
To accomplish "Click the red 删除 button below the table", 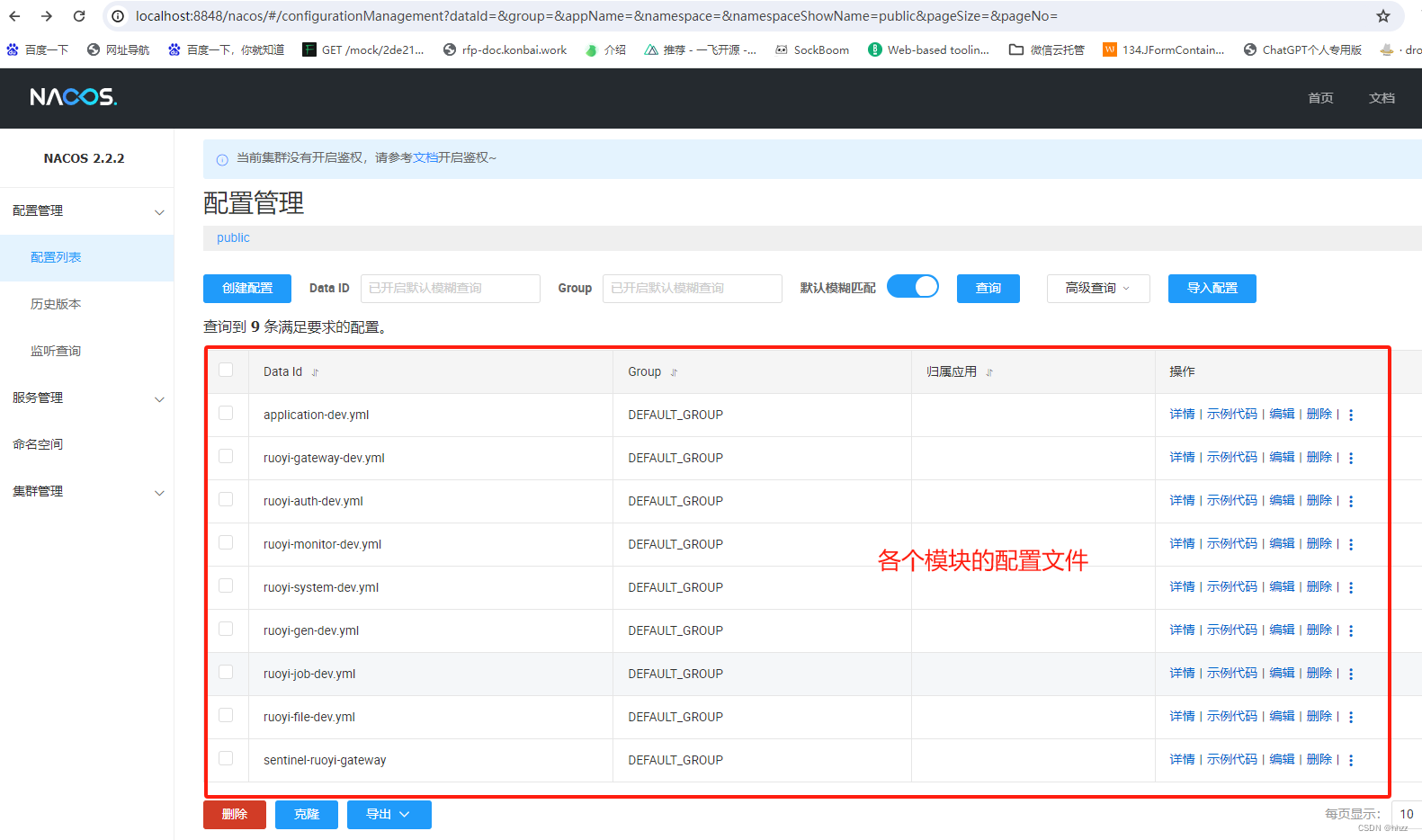I will point(235,815).
